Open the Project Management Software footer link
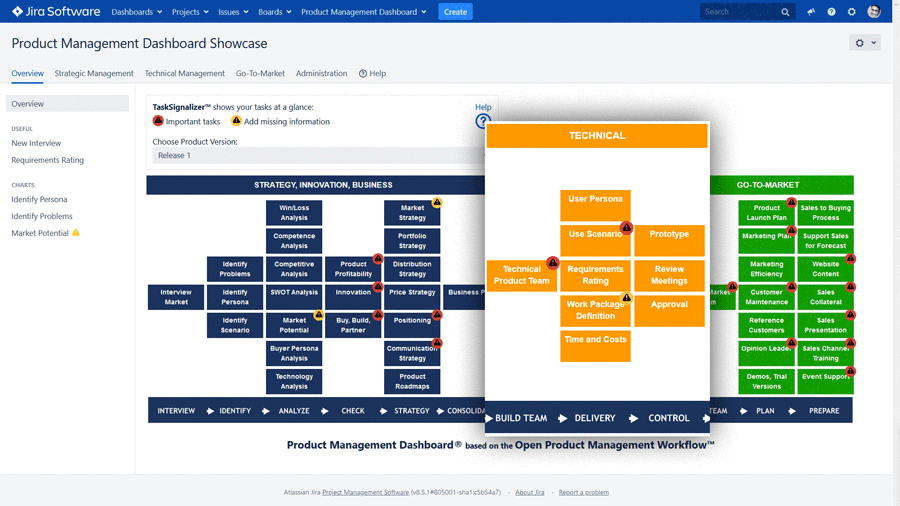 point(366,492)
